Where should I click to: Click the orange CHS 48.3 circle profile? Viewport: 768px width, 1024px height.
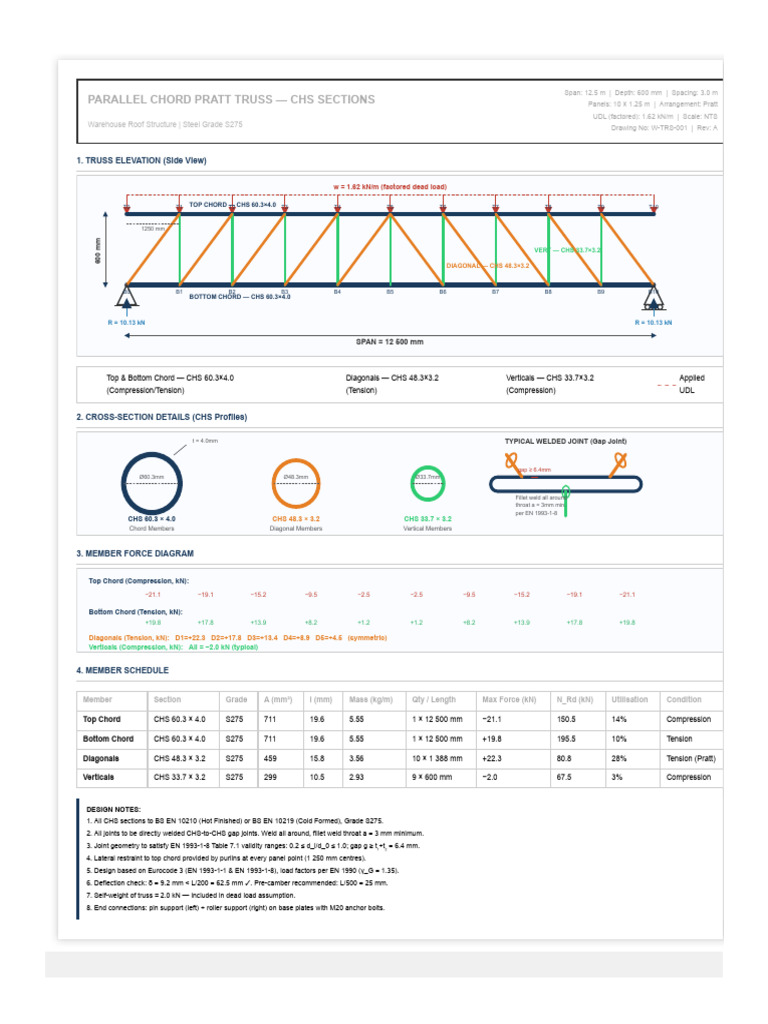coord(296,483)
